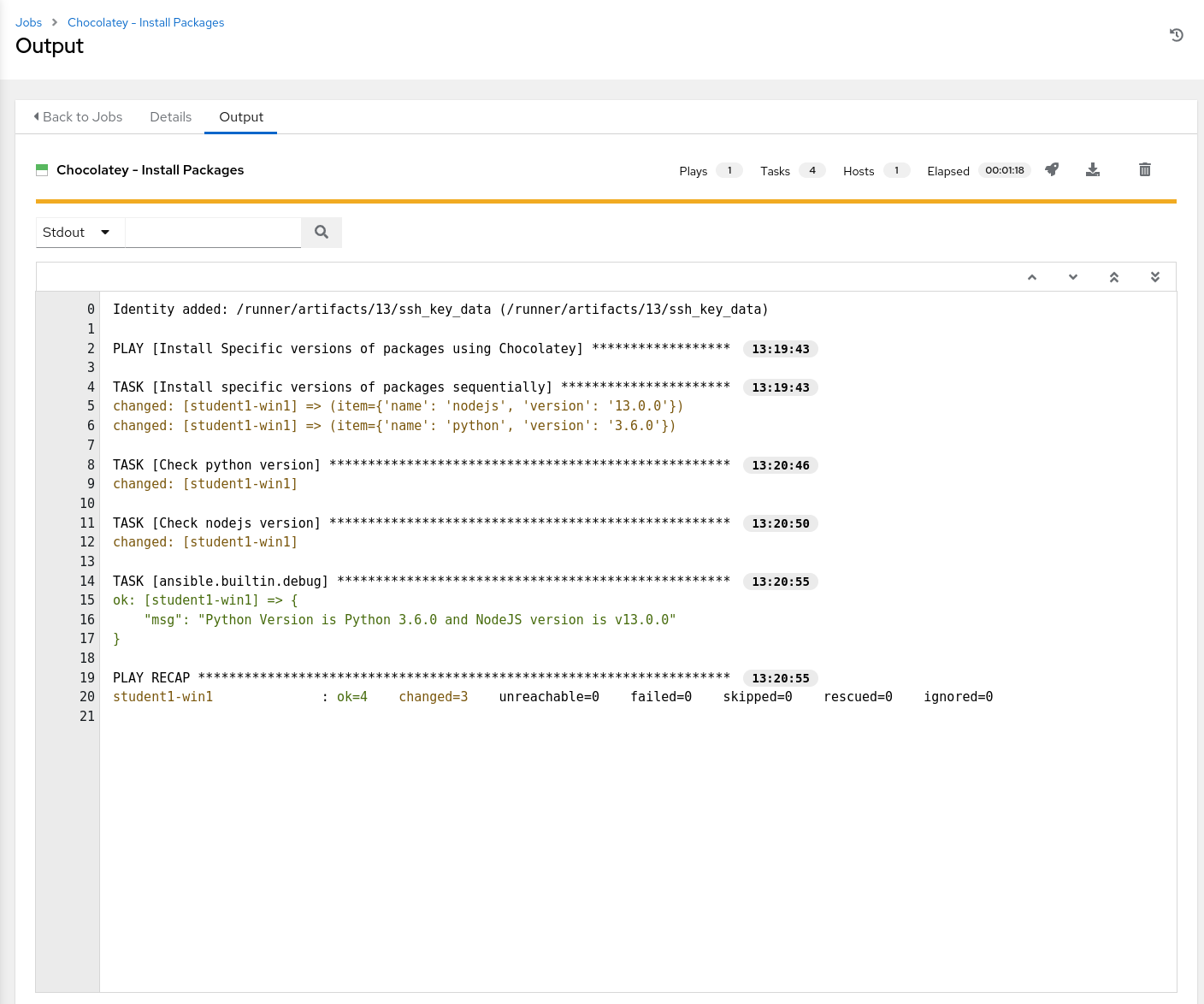Open Chocolatey - Install Packages breadcrumb
The width and height of the screenshot is (1204, 1004).
pyautogui.click(x=145, y=22)
